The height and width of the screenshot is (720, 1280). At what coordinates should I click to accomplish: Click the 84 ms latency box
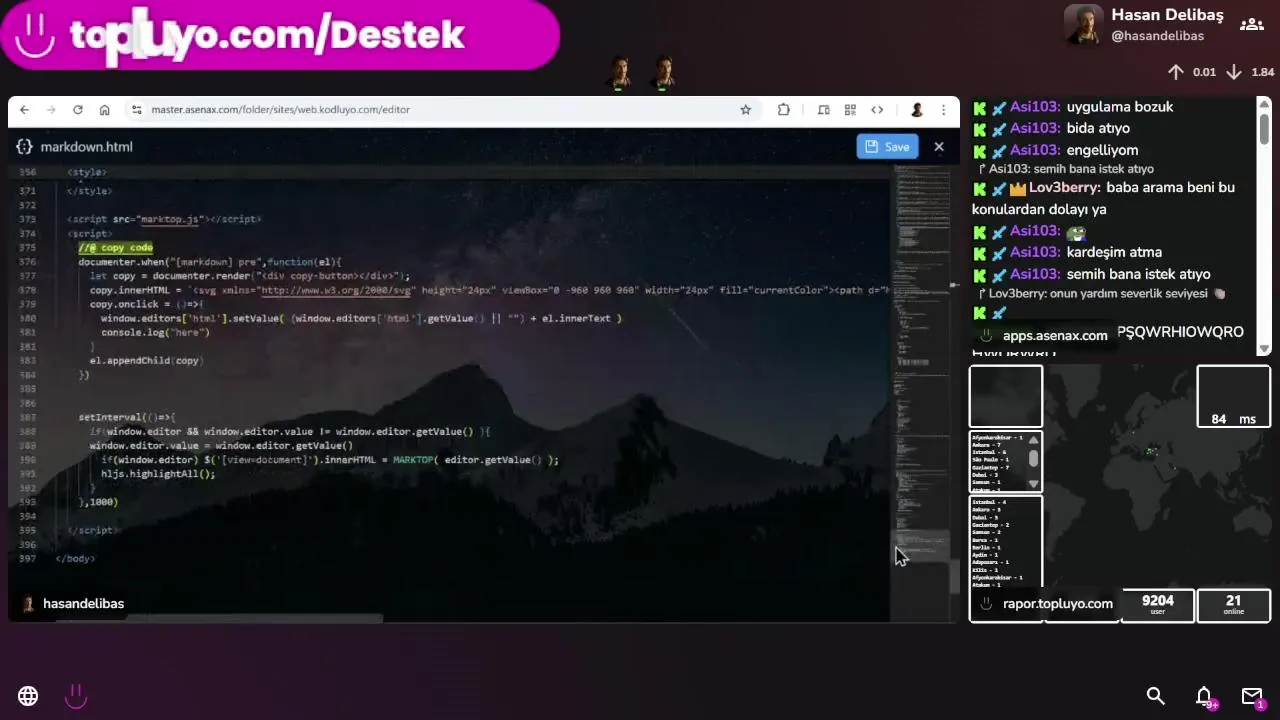(1234, 396)
